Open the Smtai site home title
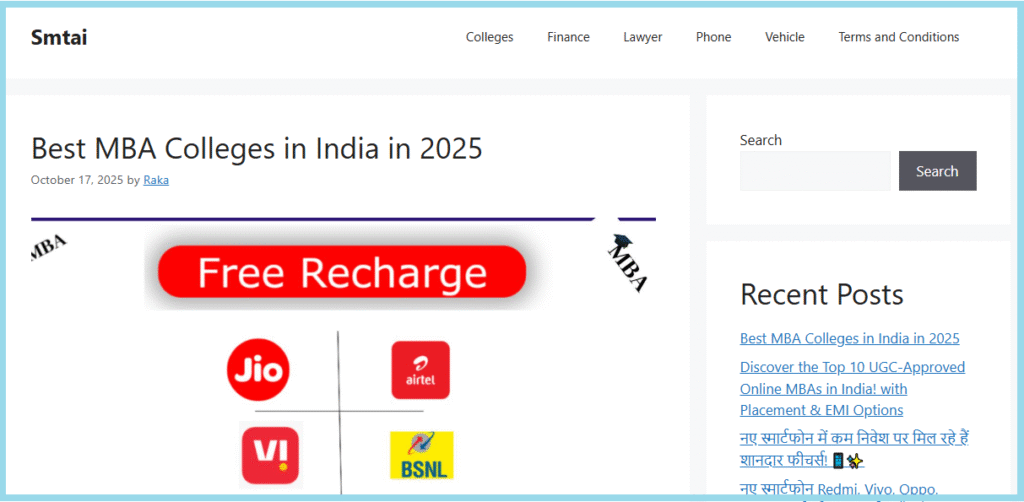 pos(59,38)
